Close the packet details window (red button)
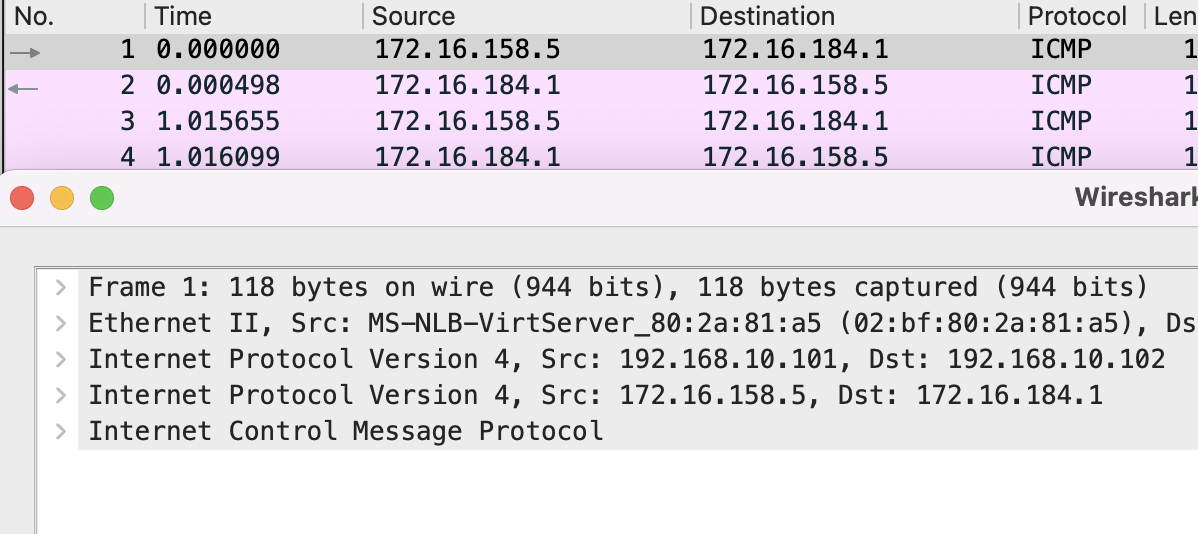The width and height of the screenshot is (1198, 534). click(22, 198)
